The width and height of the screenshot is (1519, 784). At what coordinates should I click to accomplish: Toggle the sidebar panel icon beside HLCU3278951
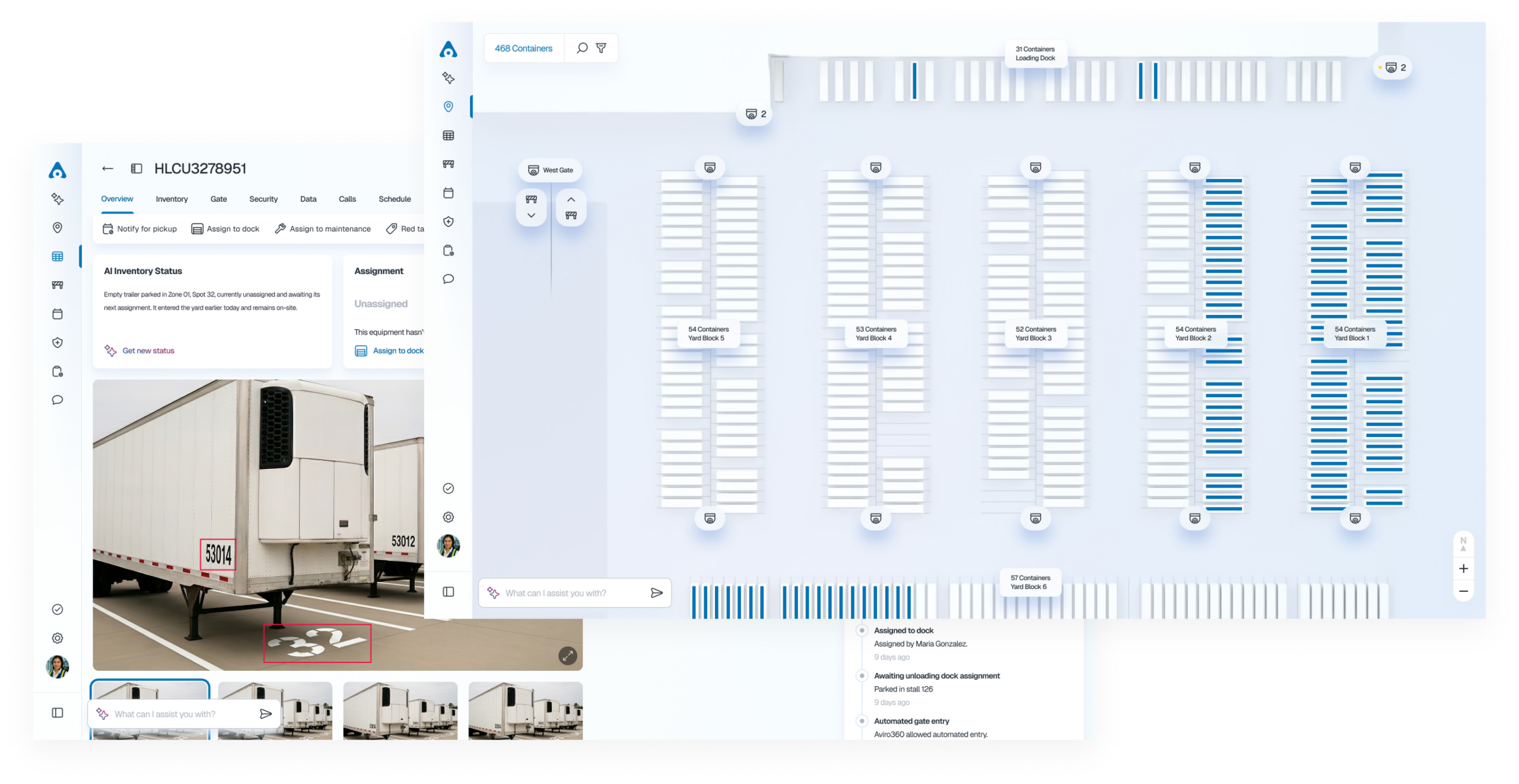136,169
